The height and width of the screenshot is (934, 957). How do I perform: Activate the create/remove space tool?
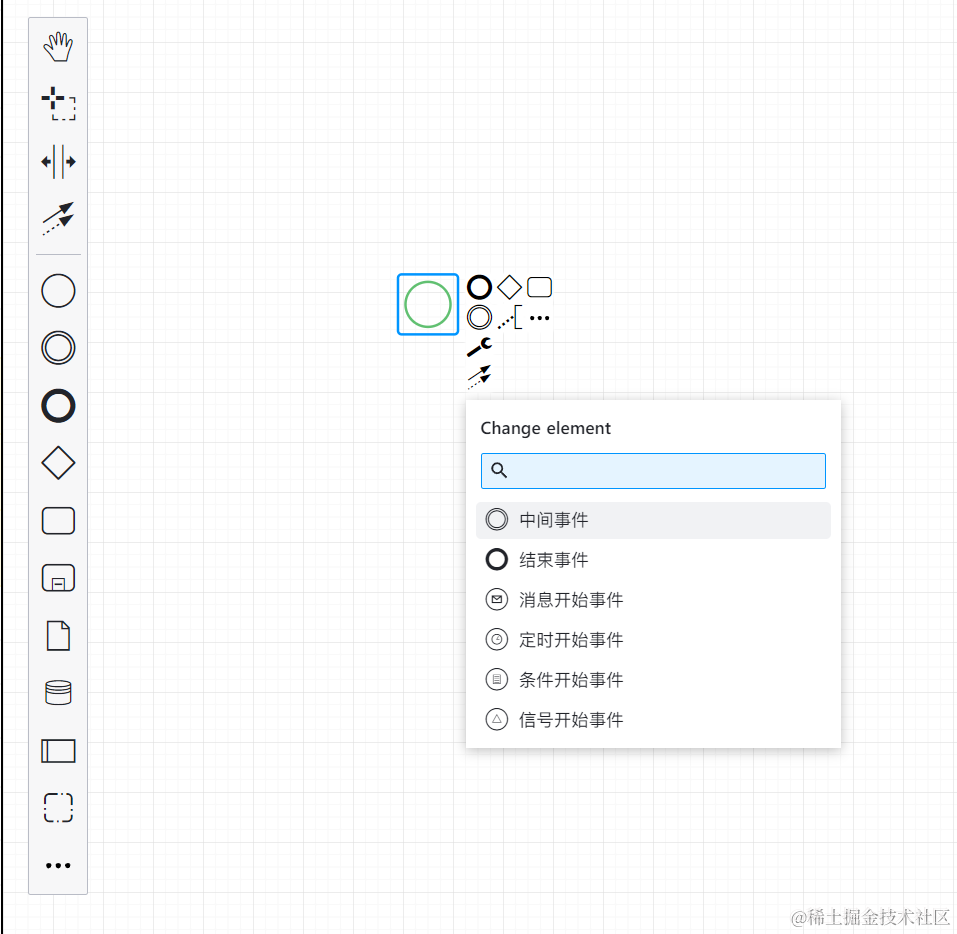point(58,161)
